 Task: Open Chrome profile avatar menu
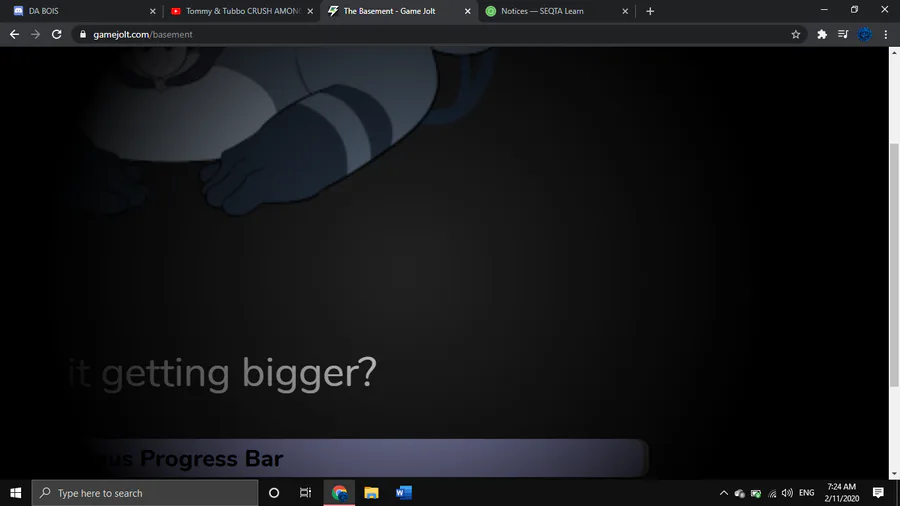[864, 34]
